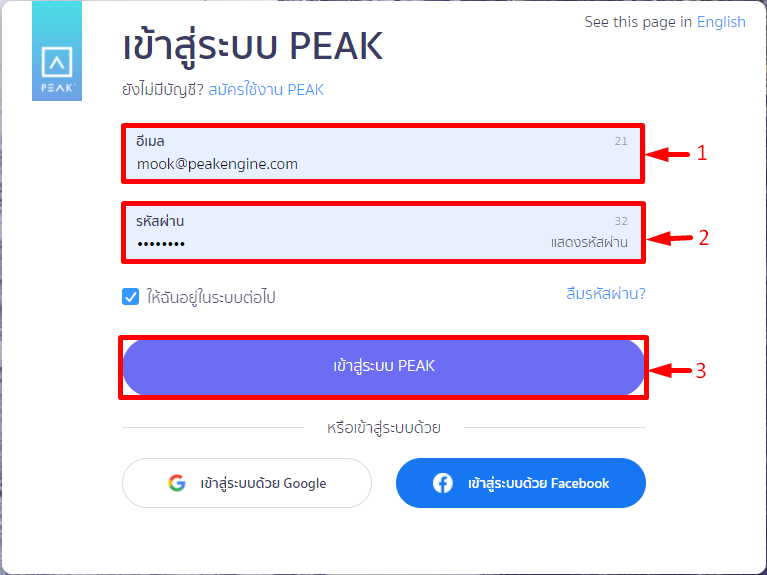767x575 pixels.
Task: Click the red arrow numbered 3
Action: [670, 370]
